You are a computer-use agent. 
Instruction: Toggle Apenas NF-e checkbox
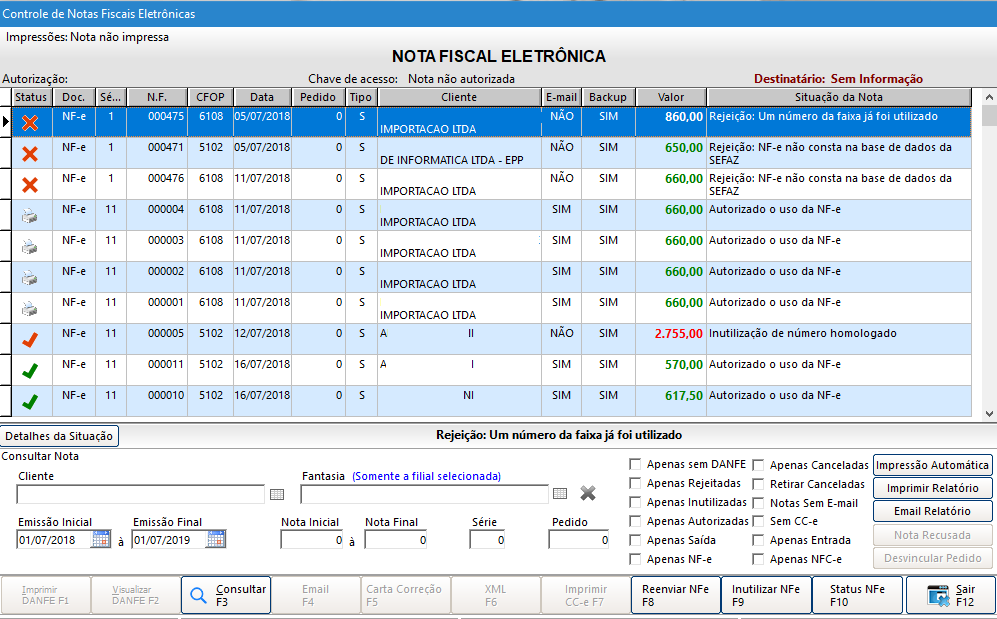[635, 559]
